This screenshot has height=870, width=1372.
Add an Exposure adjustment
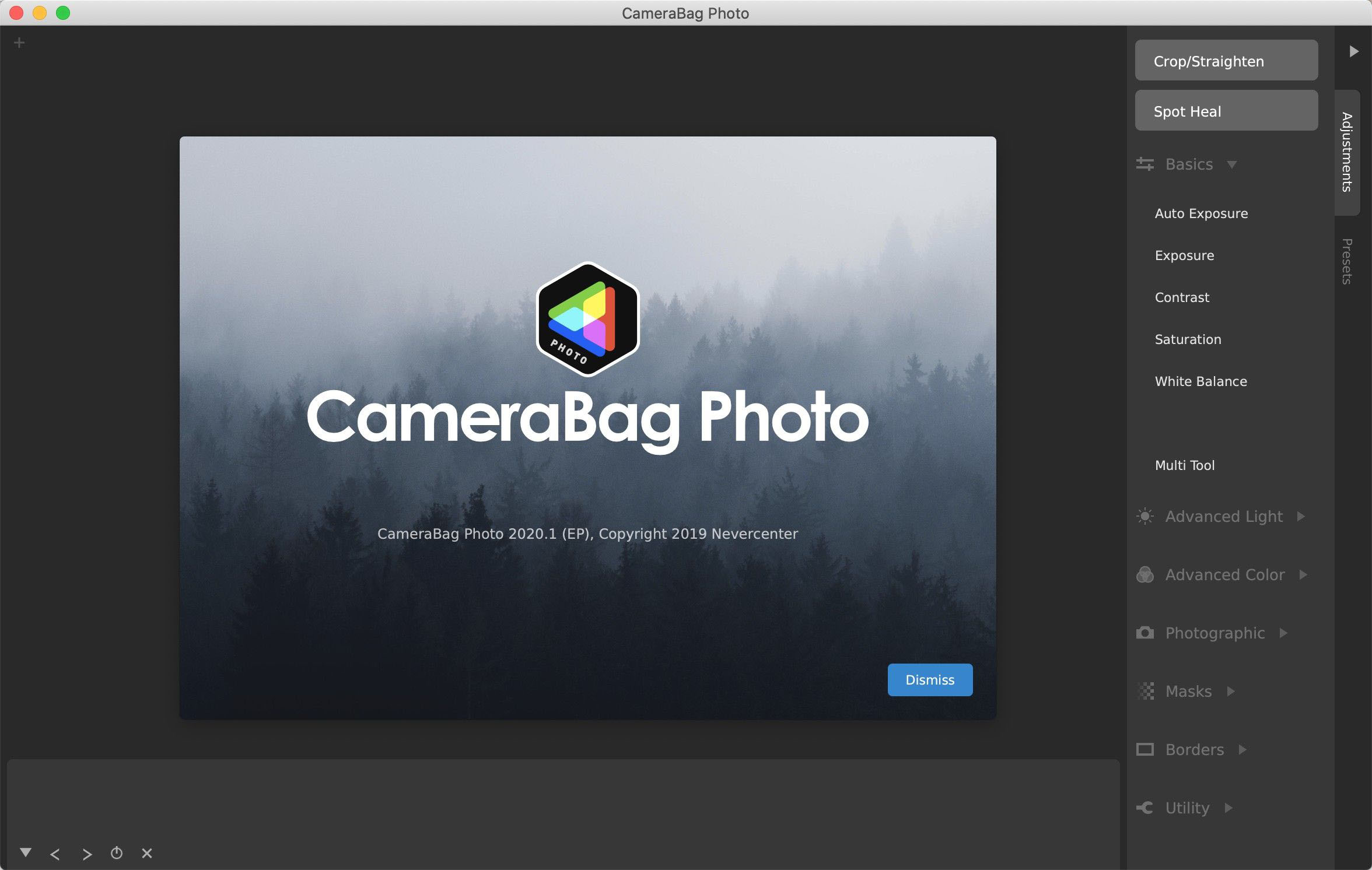1184,255
